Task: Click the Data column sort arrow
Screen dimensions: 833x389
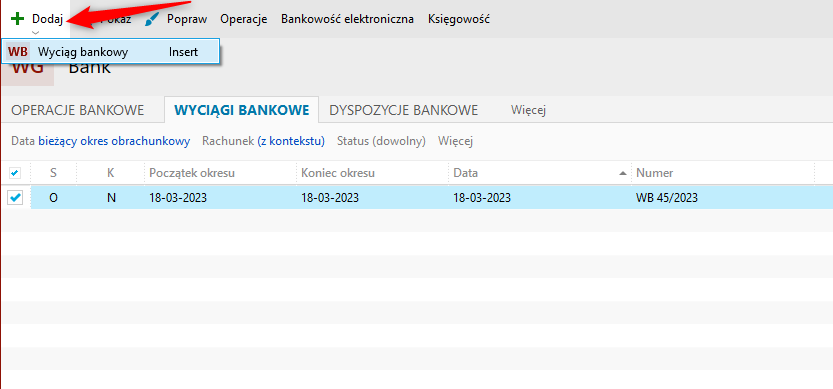Action: [622, 174]
